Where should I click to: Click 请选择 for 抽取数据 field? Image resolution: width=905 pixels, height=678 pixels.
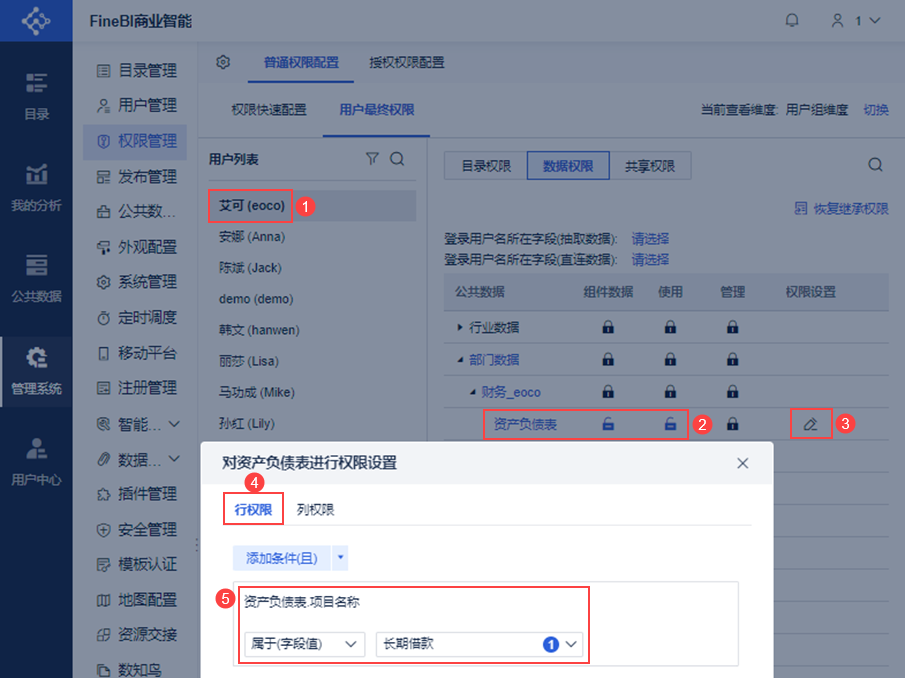[x=650, y=239]
